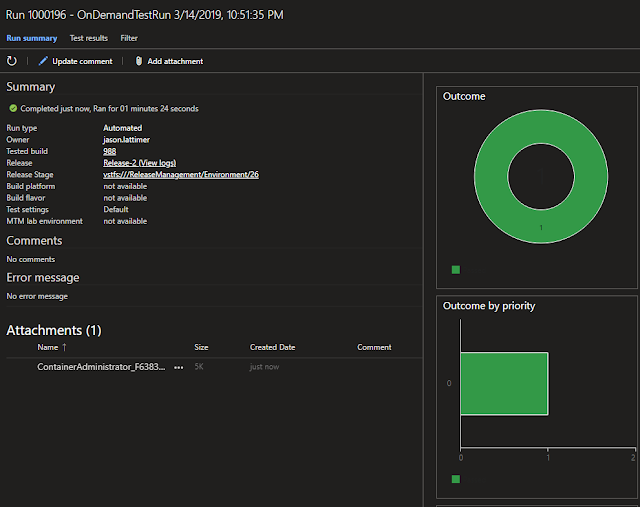Click the green completed status checkmark icon
This screenshot has width=640, height=507.
12,108
